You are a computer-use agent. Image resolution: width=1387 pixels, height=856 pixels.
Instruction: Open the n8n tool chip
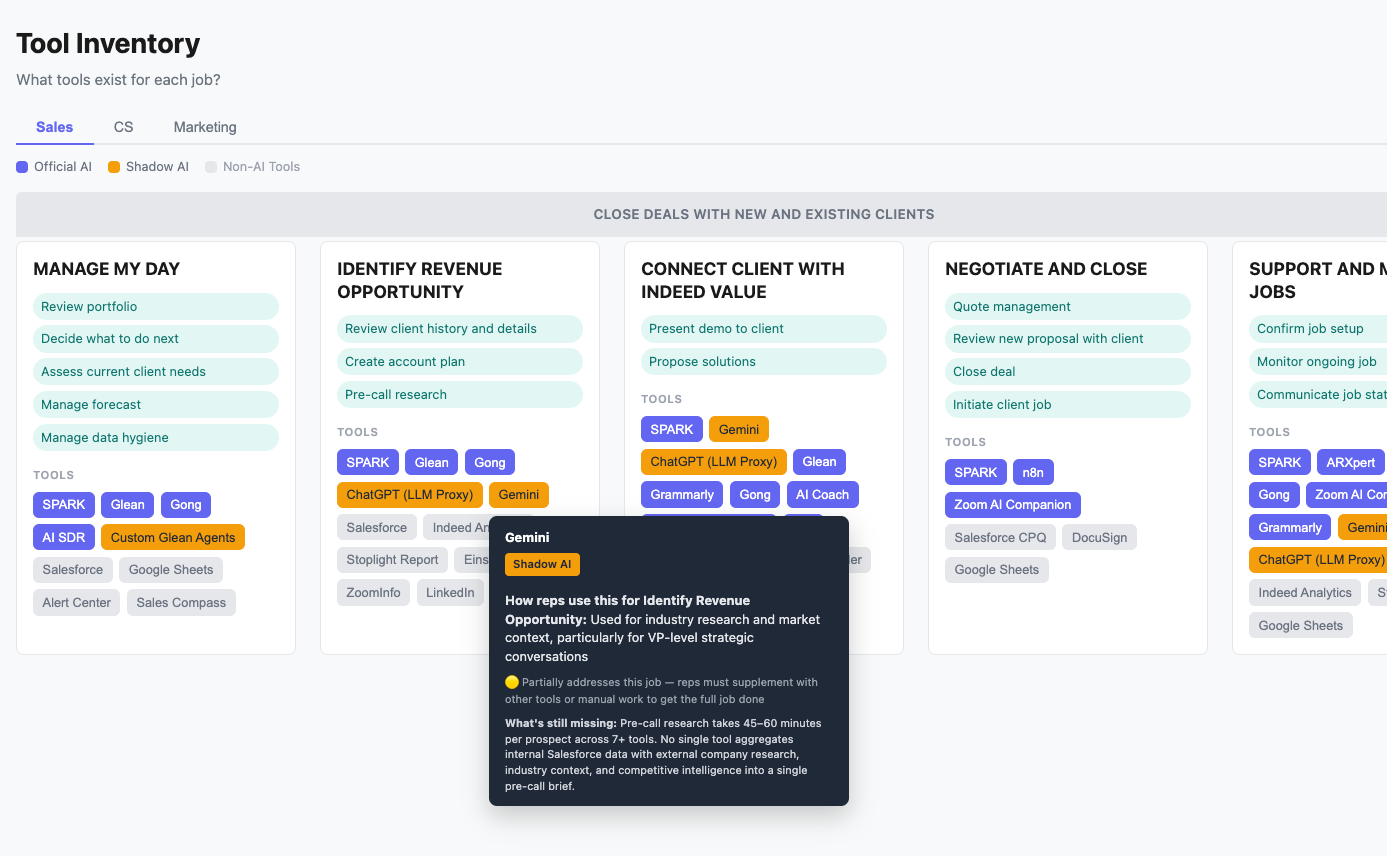(x=1033, y=472)
